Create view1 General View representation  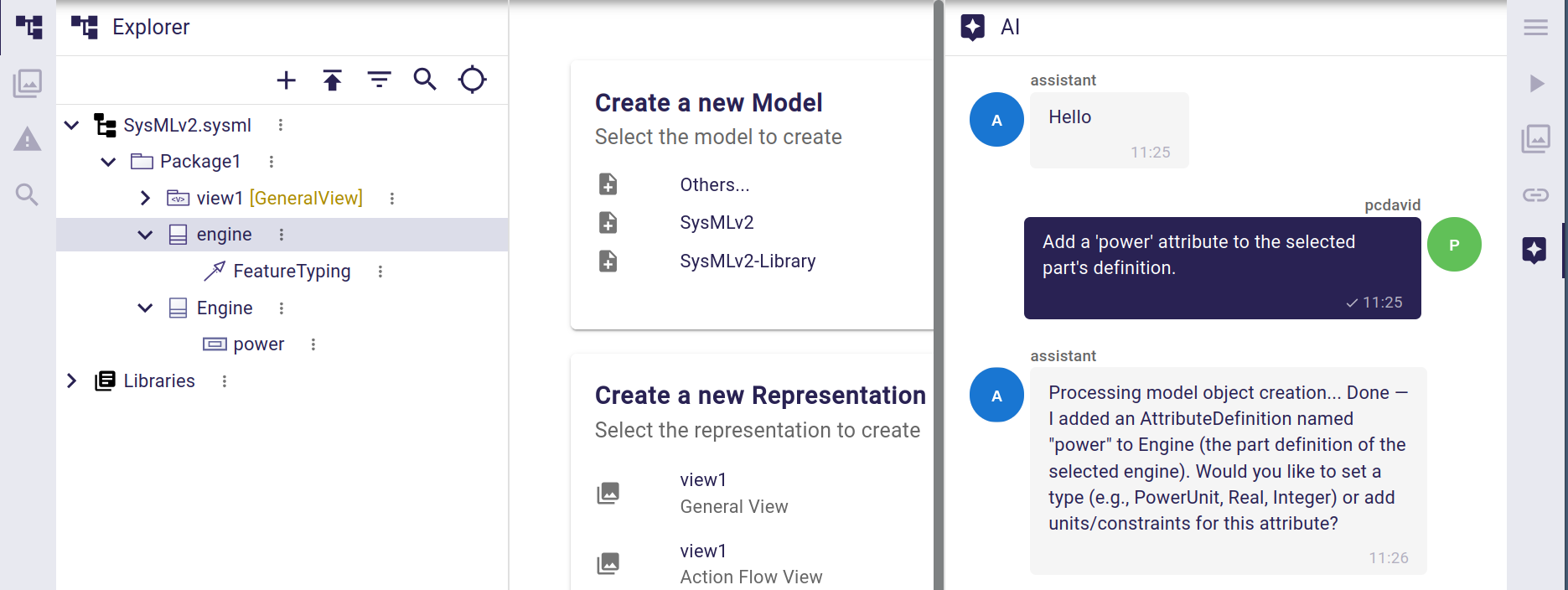[734, 493]
